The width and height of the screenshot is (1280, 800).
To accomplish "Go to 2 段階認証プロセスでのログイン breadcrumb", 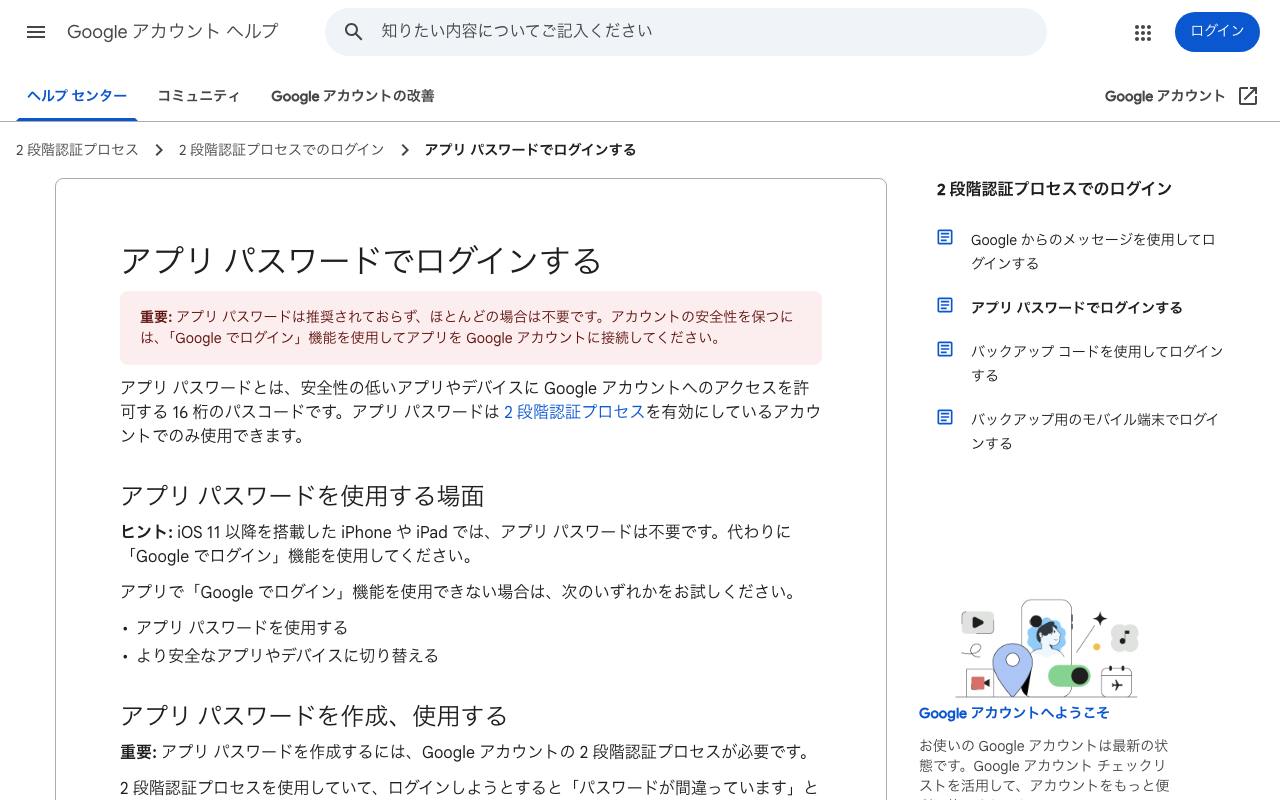I will [x=281, y=150].
